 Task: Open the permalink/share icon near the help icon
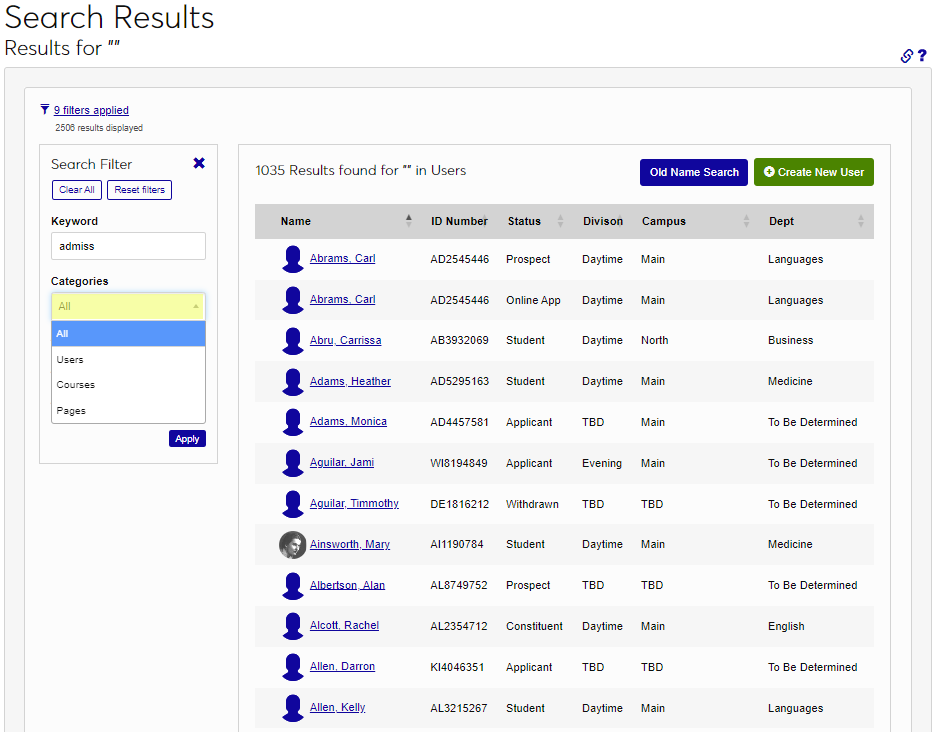coord(906,56)
